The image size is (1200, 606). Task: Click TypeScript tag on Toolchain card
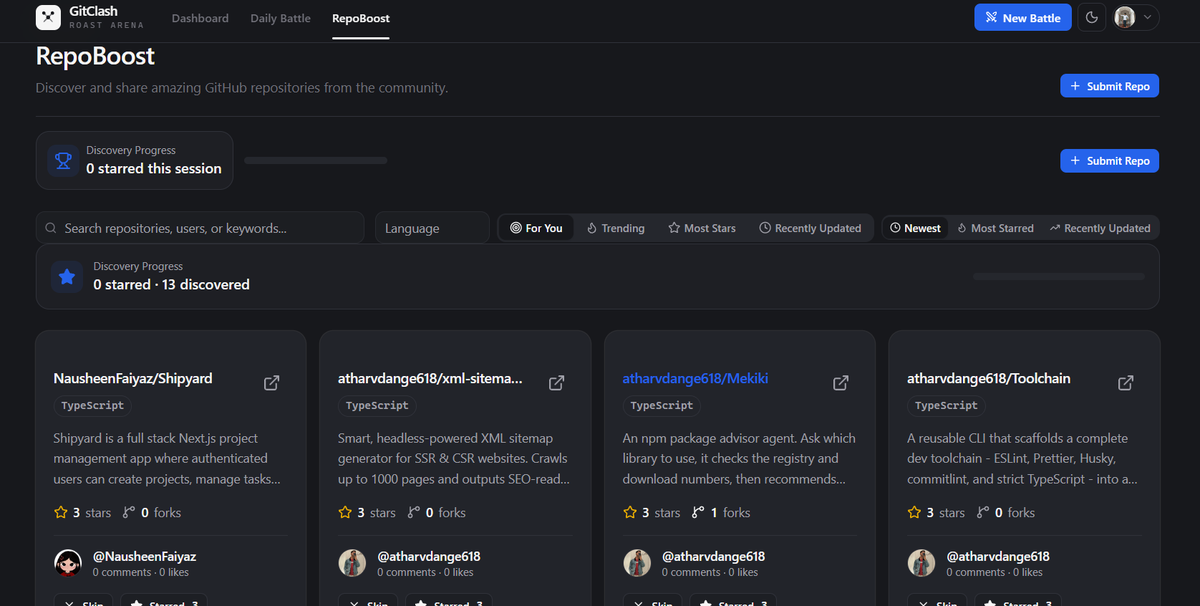click(x=946, y=406)
